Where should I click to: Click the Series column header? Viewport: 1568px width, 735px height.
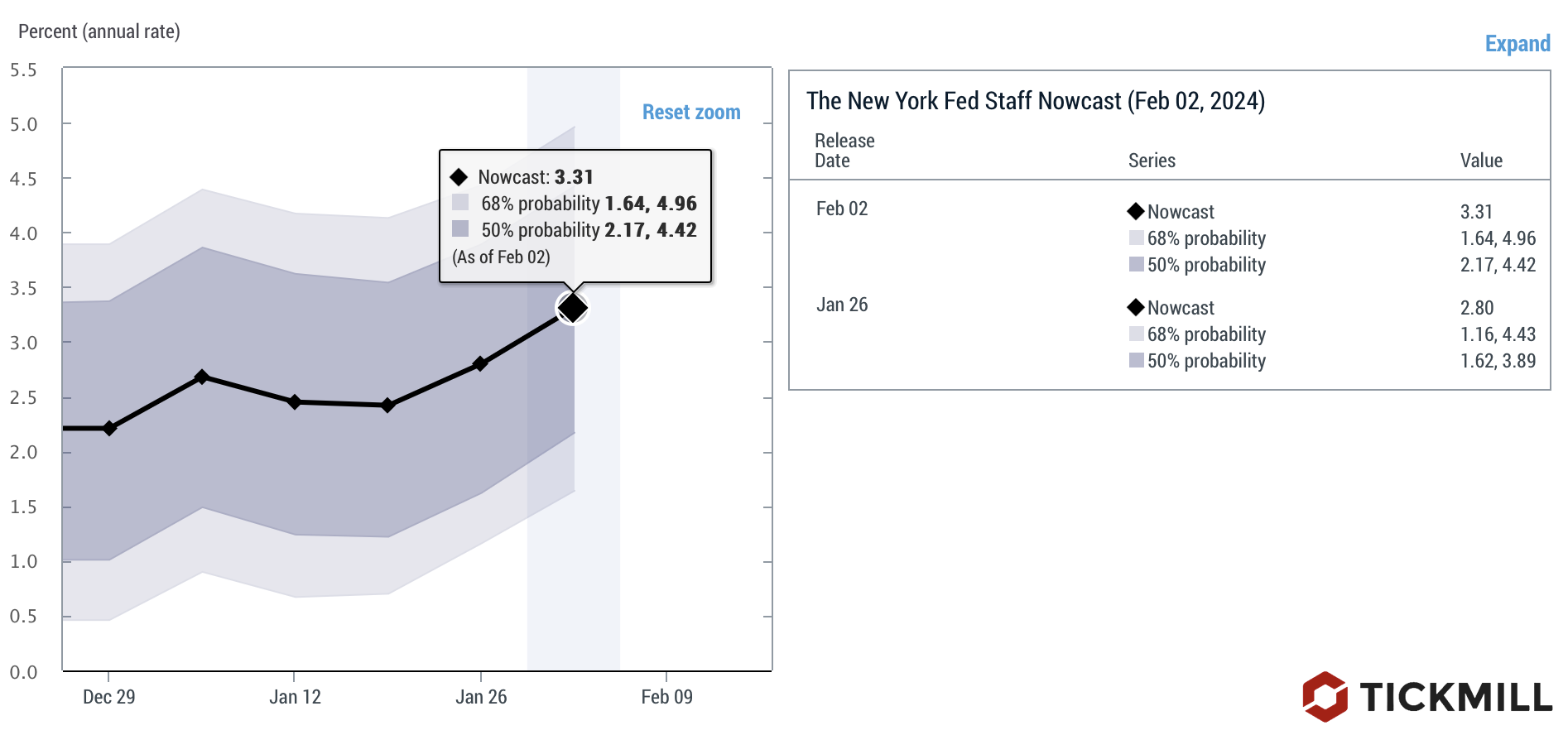1152,161
